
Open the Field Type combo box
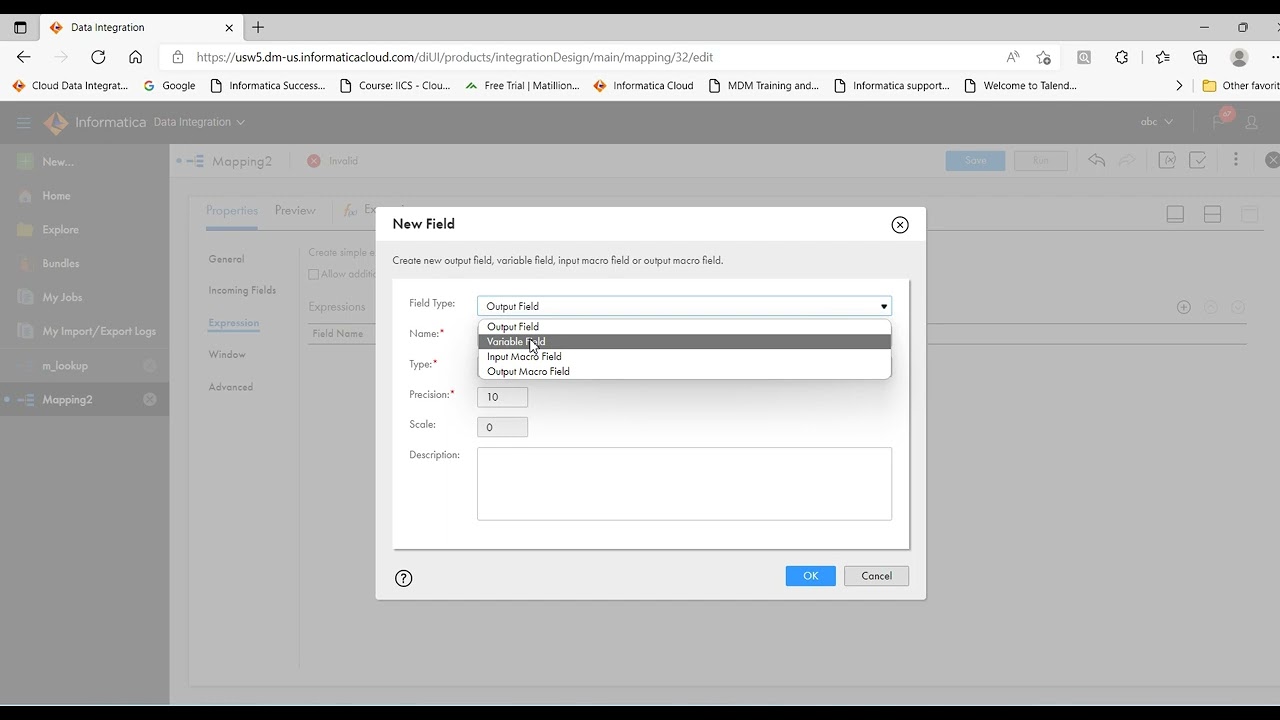[684, 306]
